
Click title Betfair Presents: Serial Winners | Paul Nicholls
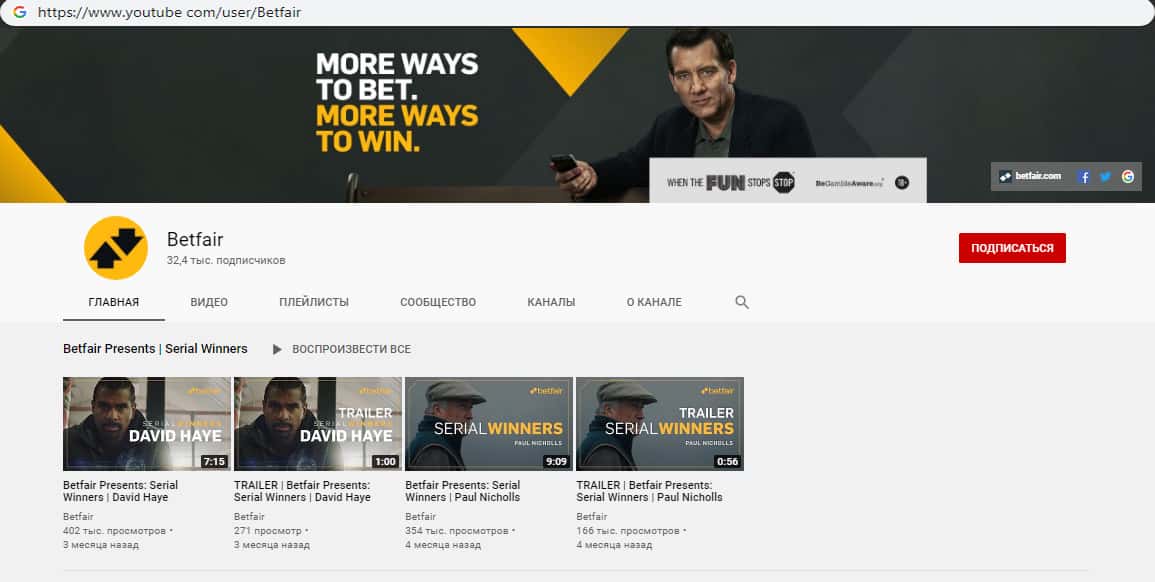[463, 491]
